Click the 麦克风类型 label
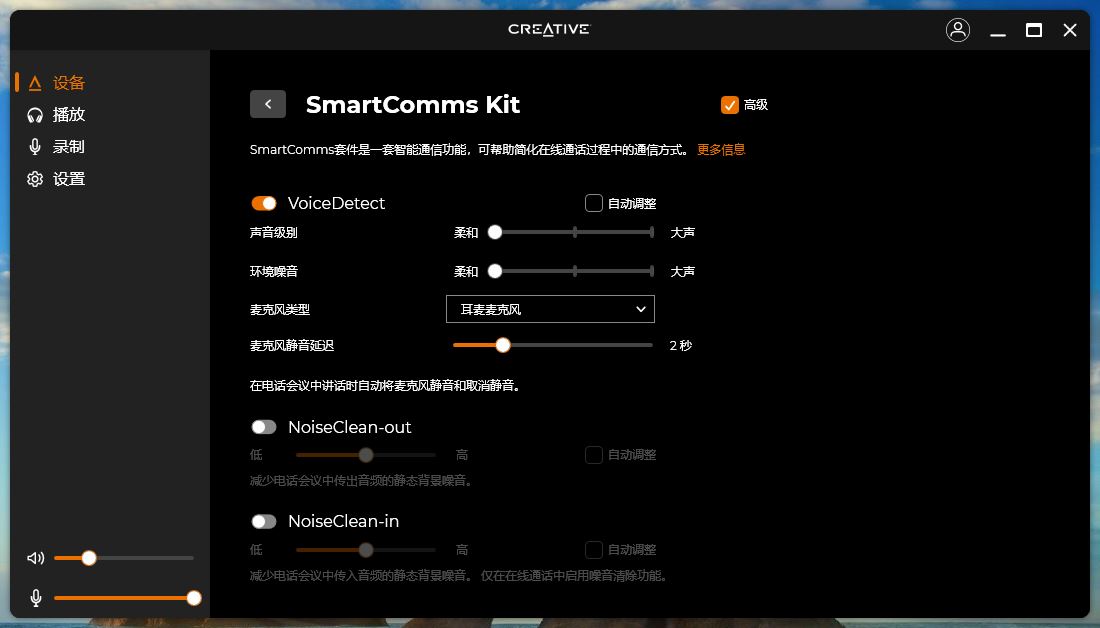This screenshot has height=628, width=1100. (x=280, y=309)
